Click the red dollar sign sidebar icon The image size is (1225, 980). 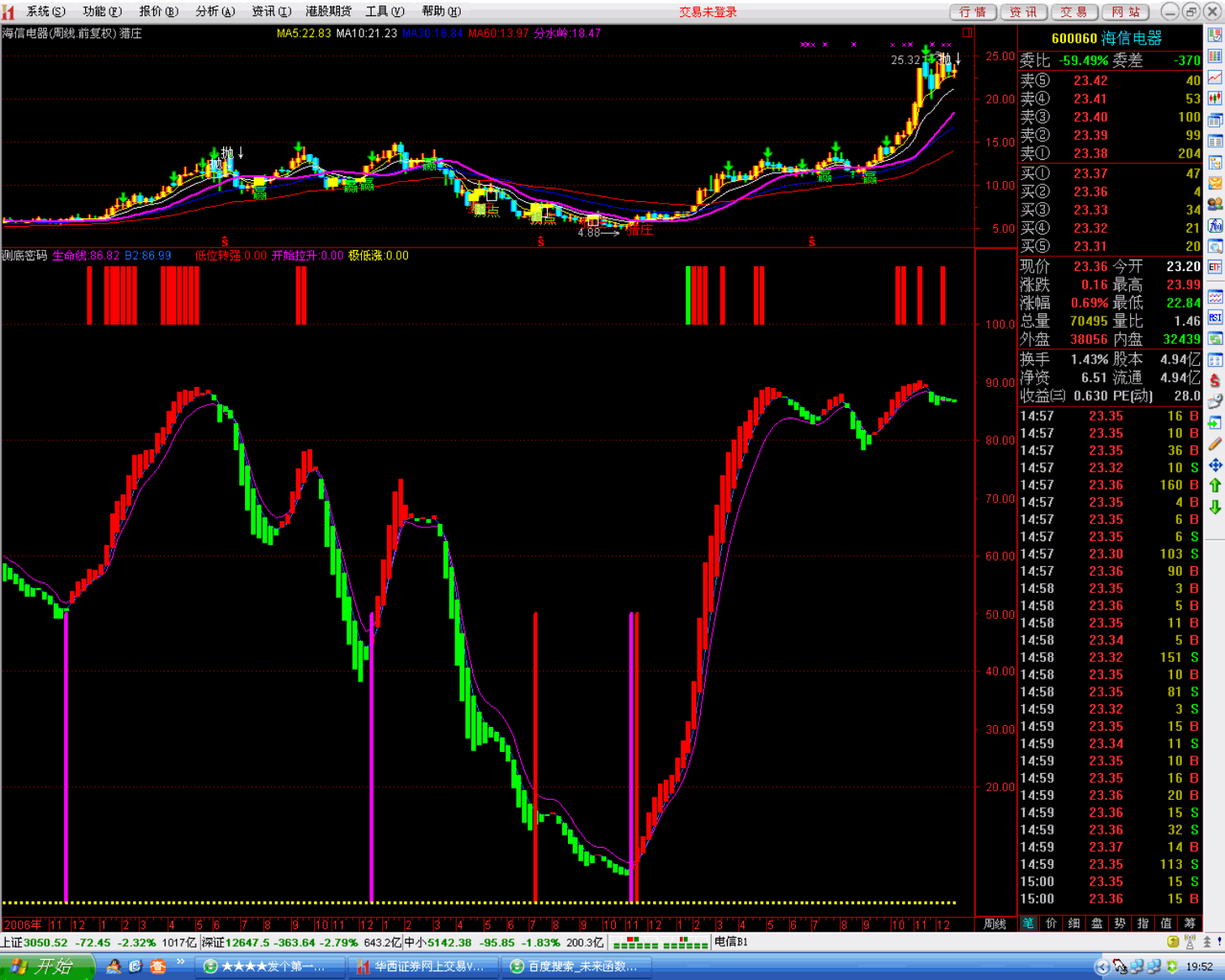click(x=1214, y=380)
